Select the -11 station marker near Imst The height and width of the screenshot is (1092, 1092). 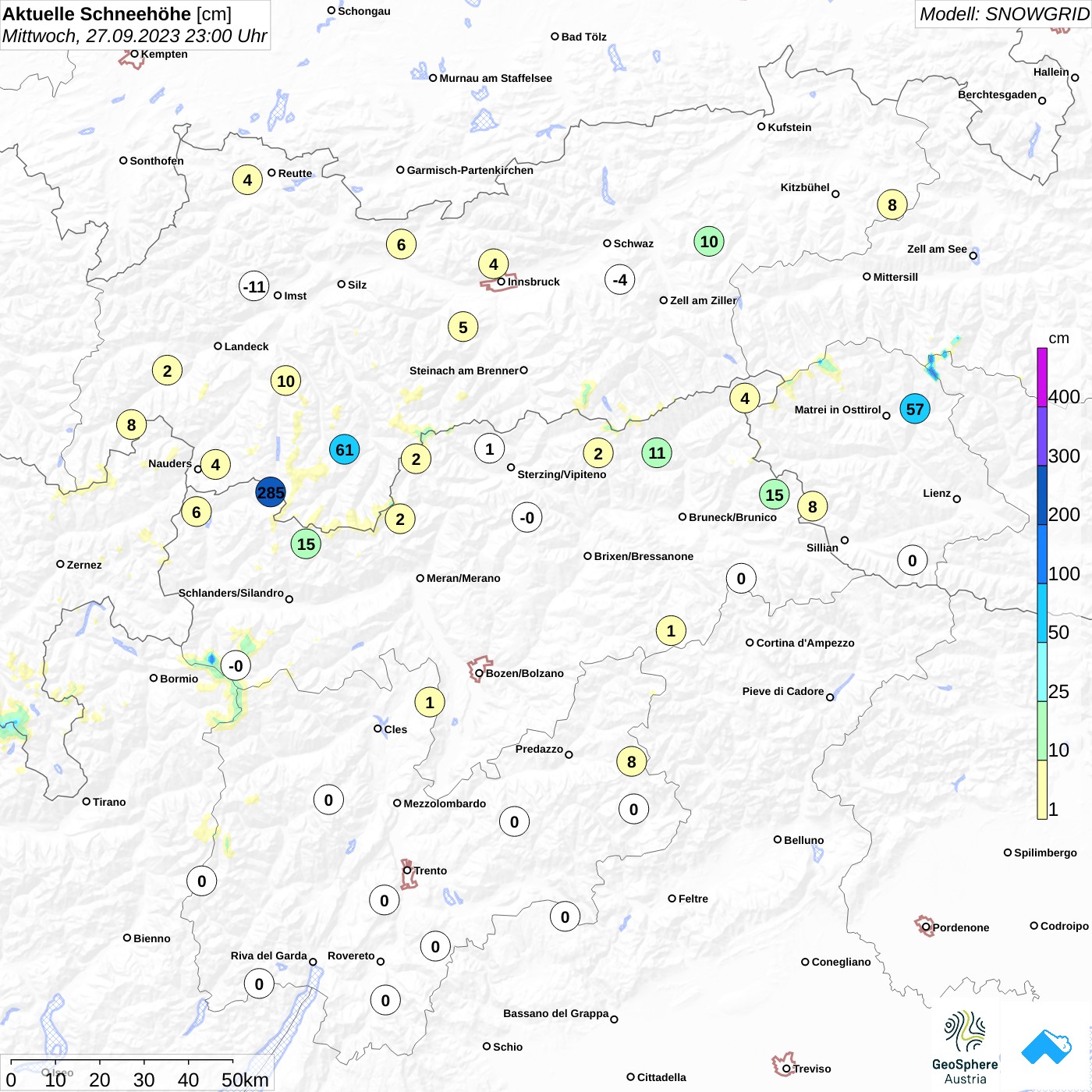254,286
